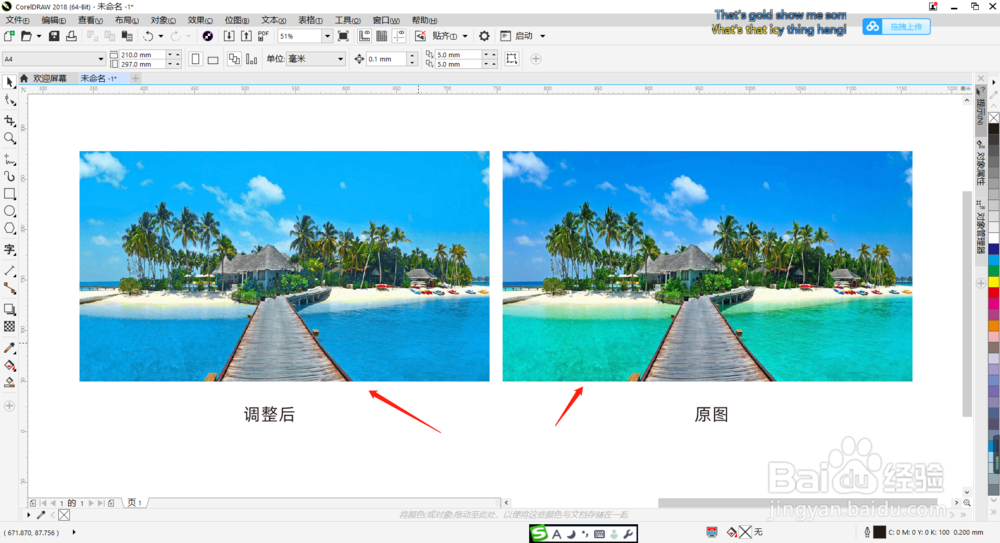The width and height of the screenshot is (1000, 543).
Task: Click the Undo arrow icon
Action: 148,36
